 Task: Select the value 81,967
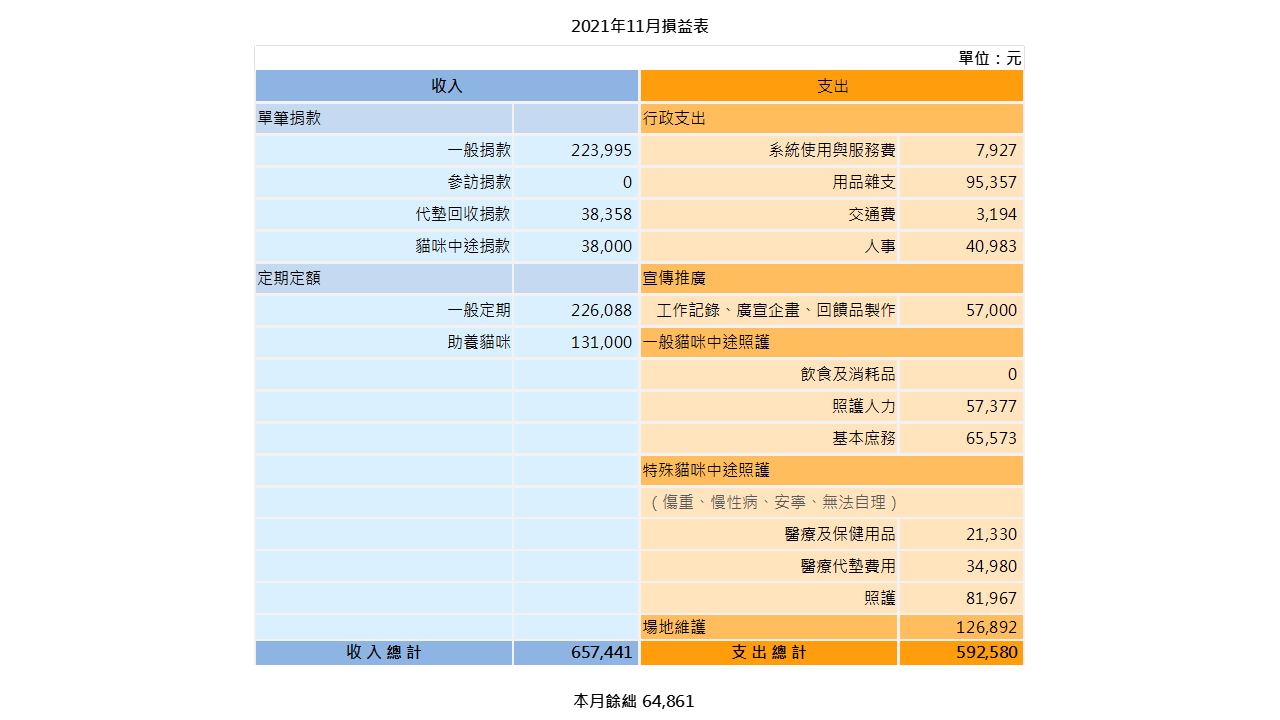(992, 598)
